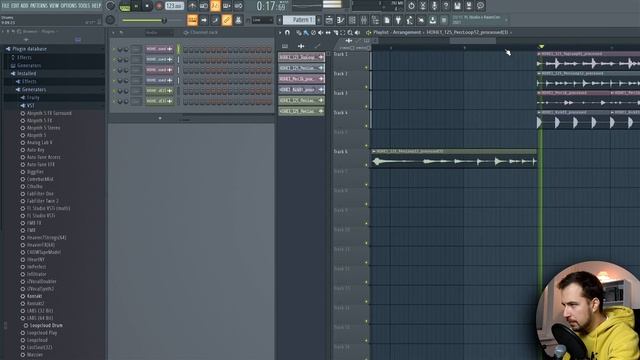The image size is (640, 360).
Task: Toggle Pattern/Song mode button
Action: tap(125, 6)
